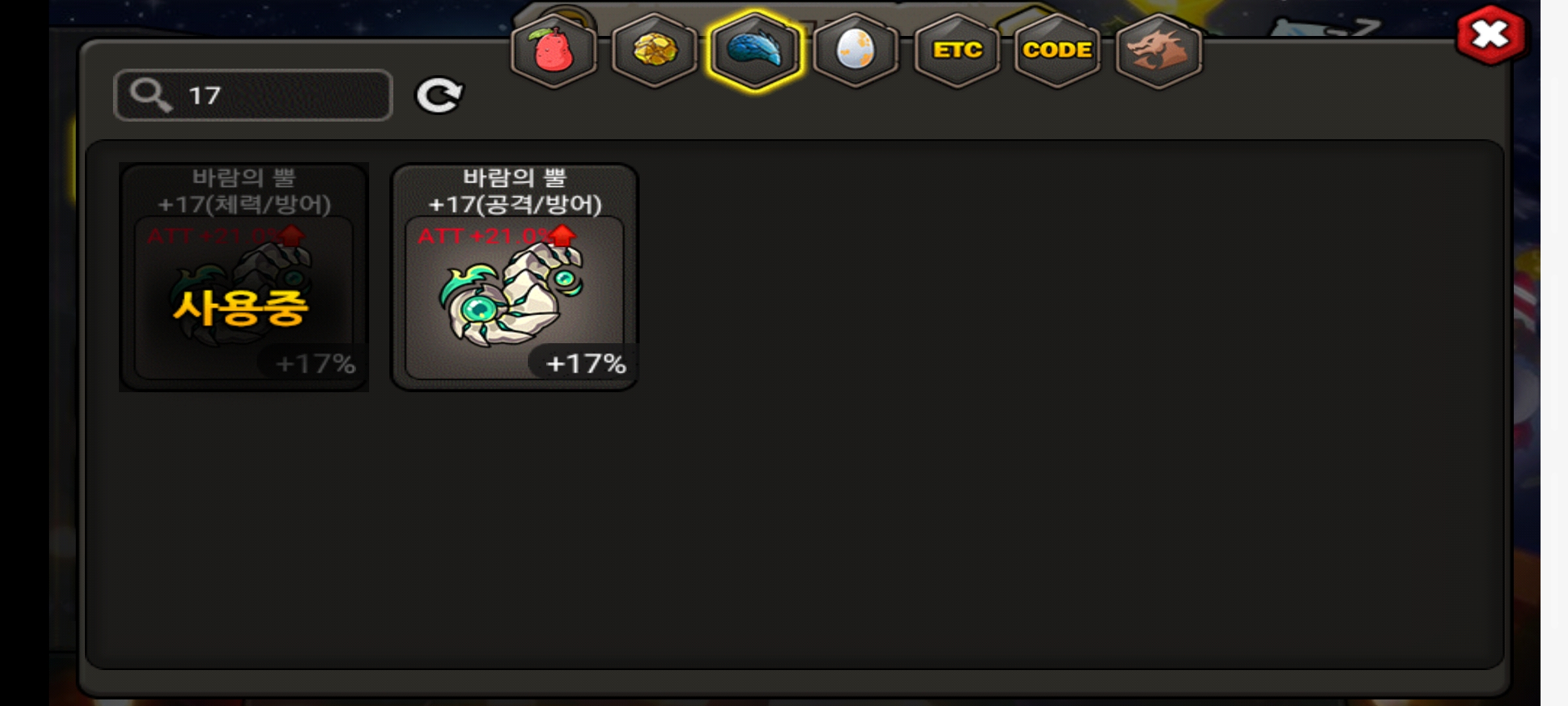This screenshot has height=706, width=1568.
Task: Select the dragon head category tab
Action: click(1158, 50)
